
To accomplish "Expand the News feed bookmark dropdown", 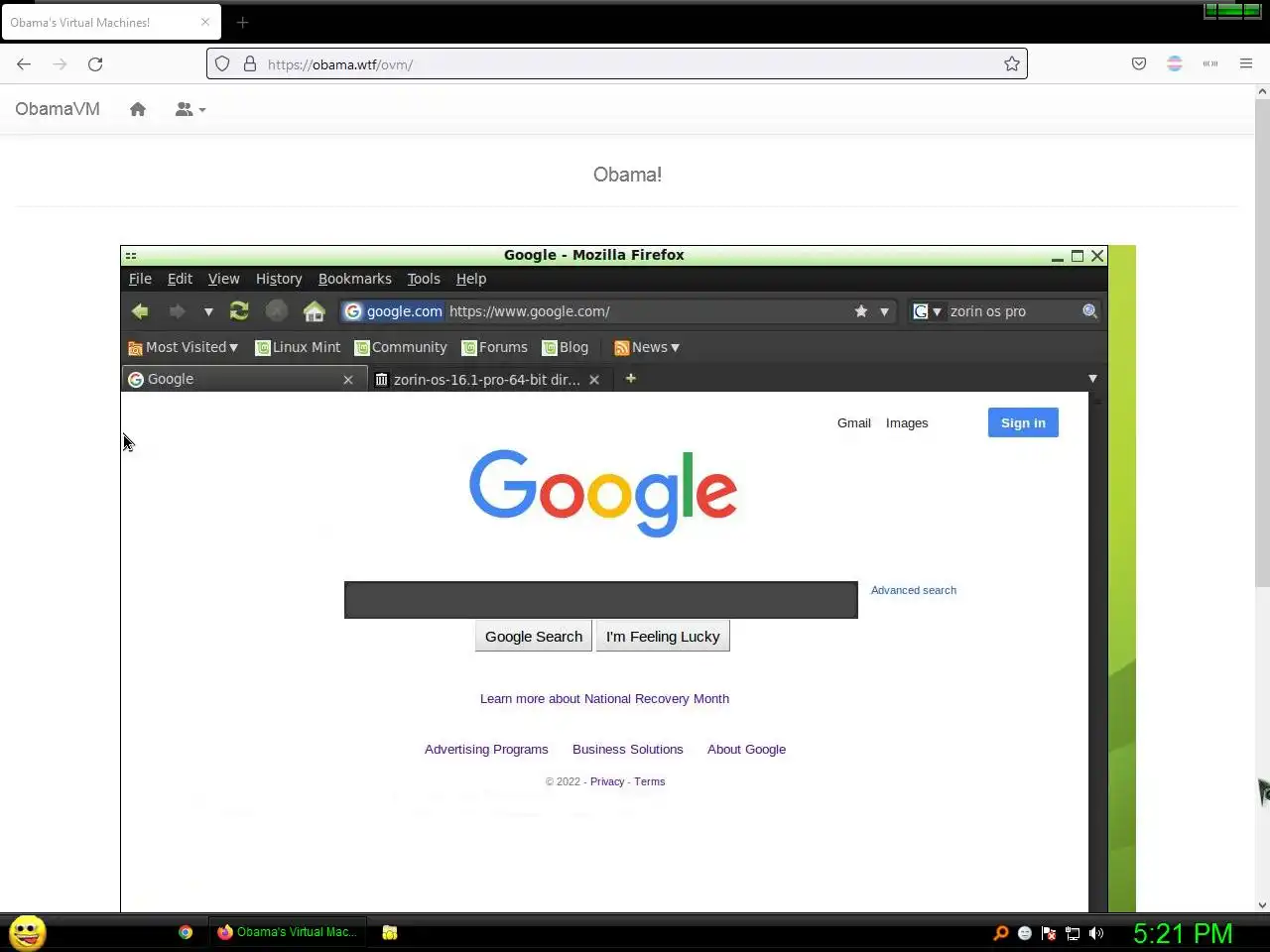I will tap(647, 347).
